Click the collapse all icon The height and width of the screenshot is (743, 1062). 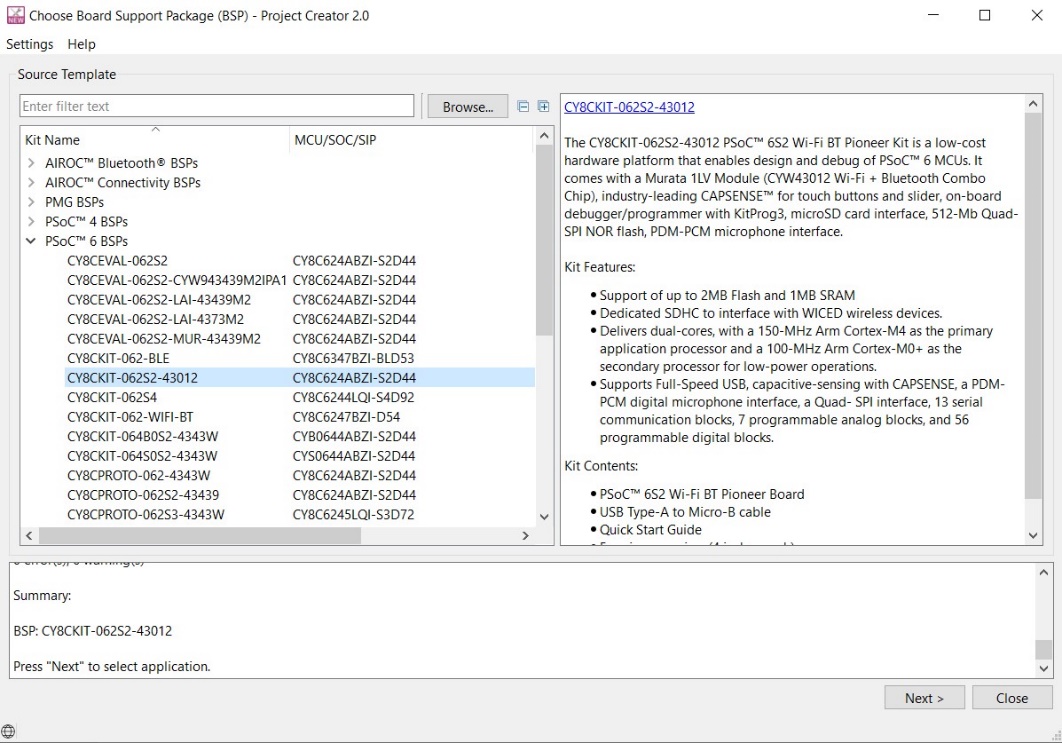(523, 106)
